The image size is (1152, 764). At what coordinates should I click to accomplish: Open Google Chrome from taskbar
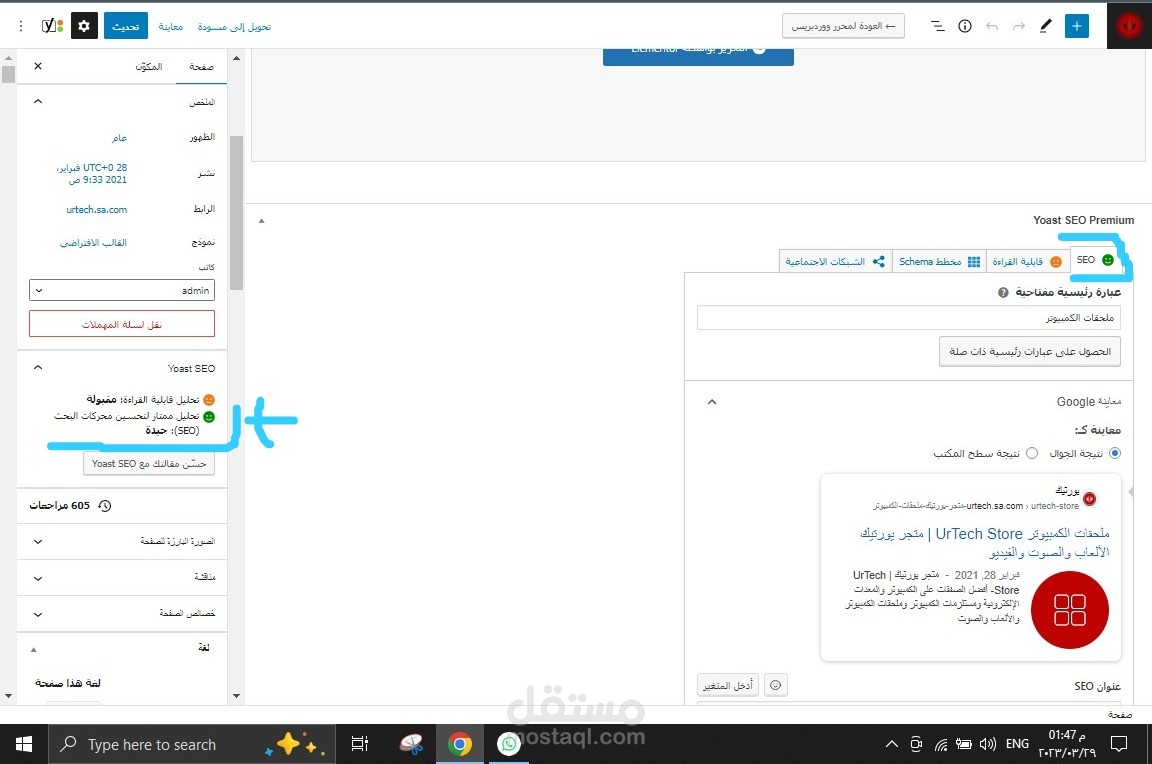(460, 744)
